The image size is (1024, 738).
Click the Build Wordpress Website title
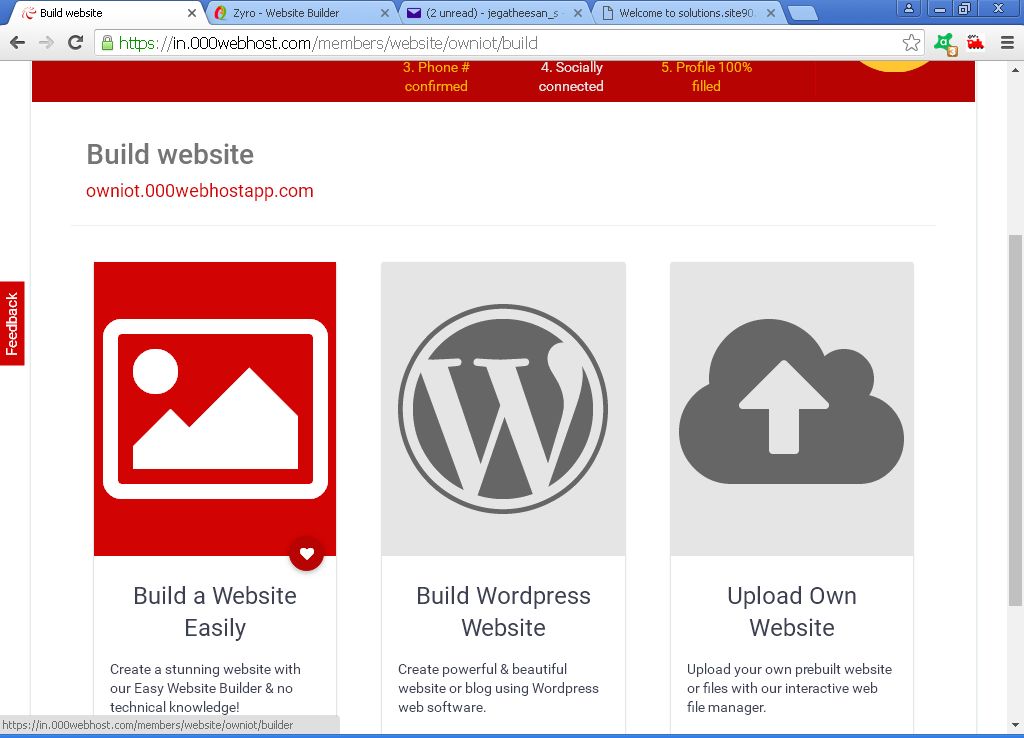(x=504, y=611)
